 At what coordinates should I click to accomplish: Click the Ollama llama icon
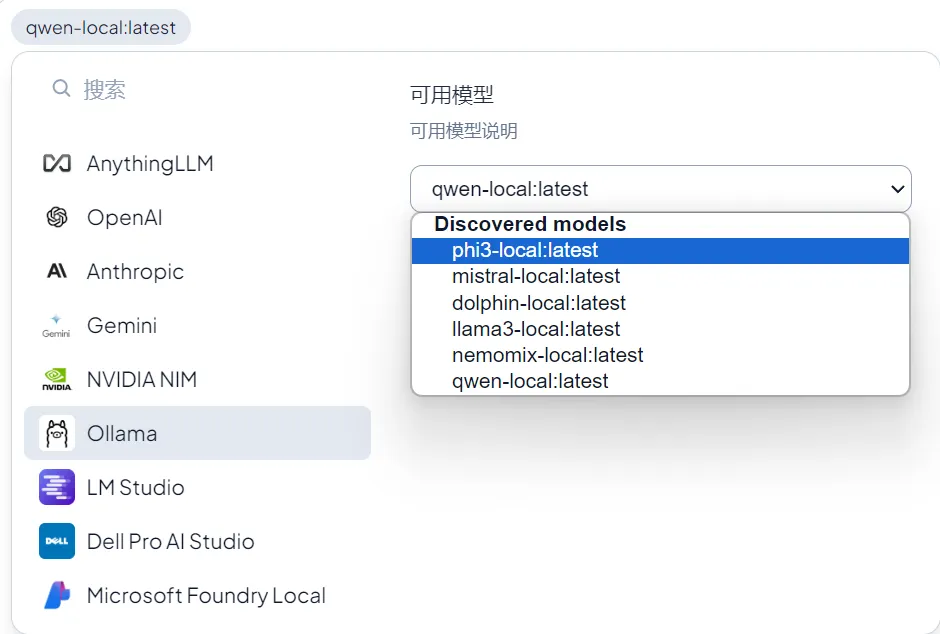(57, 433)
